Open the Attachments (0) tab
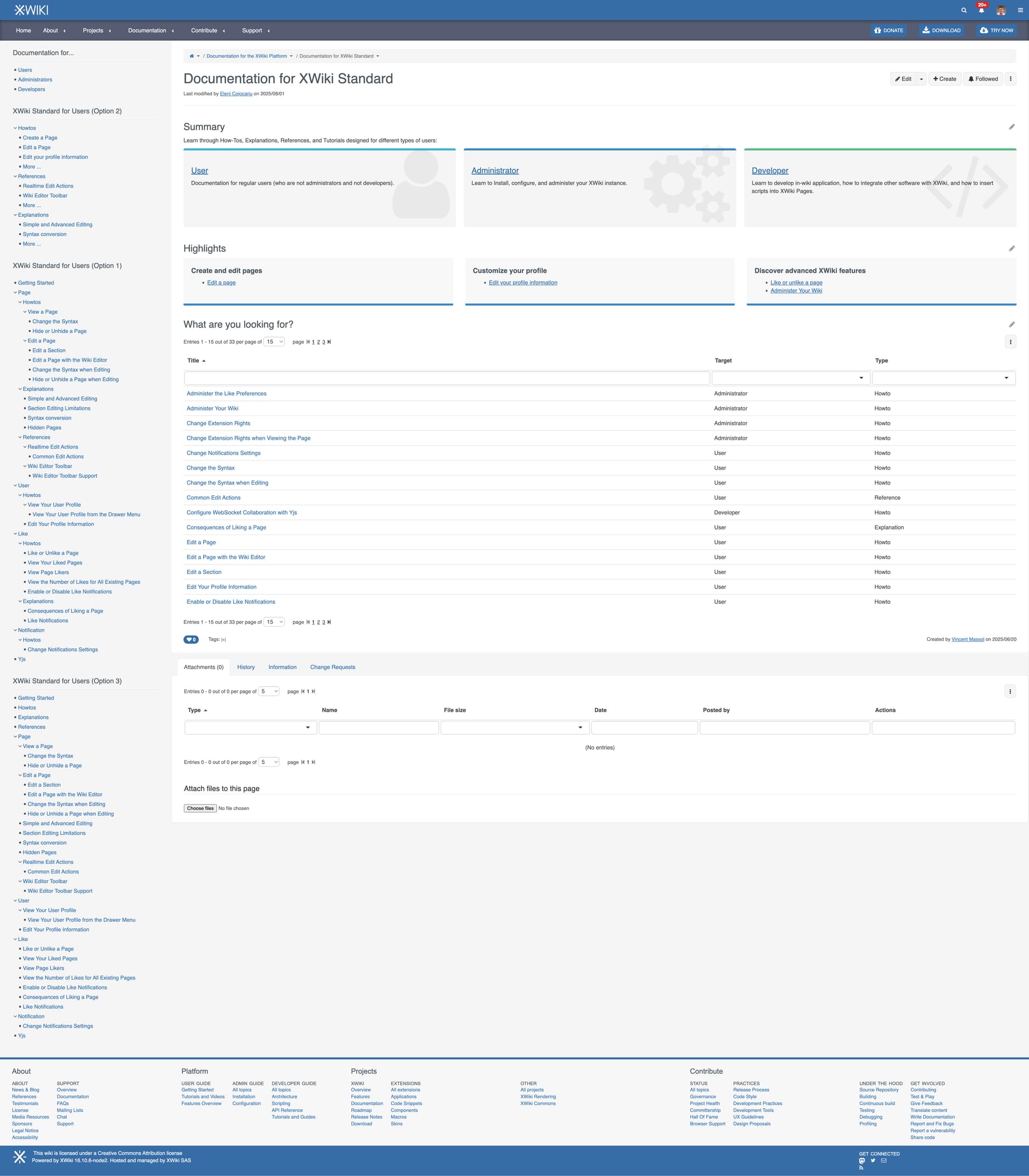Screen dimensions: 1029x1176 [204, 667]
